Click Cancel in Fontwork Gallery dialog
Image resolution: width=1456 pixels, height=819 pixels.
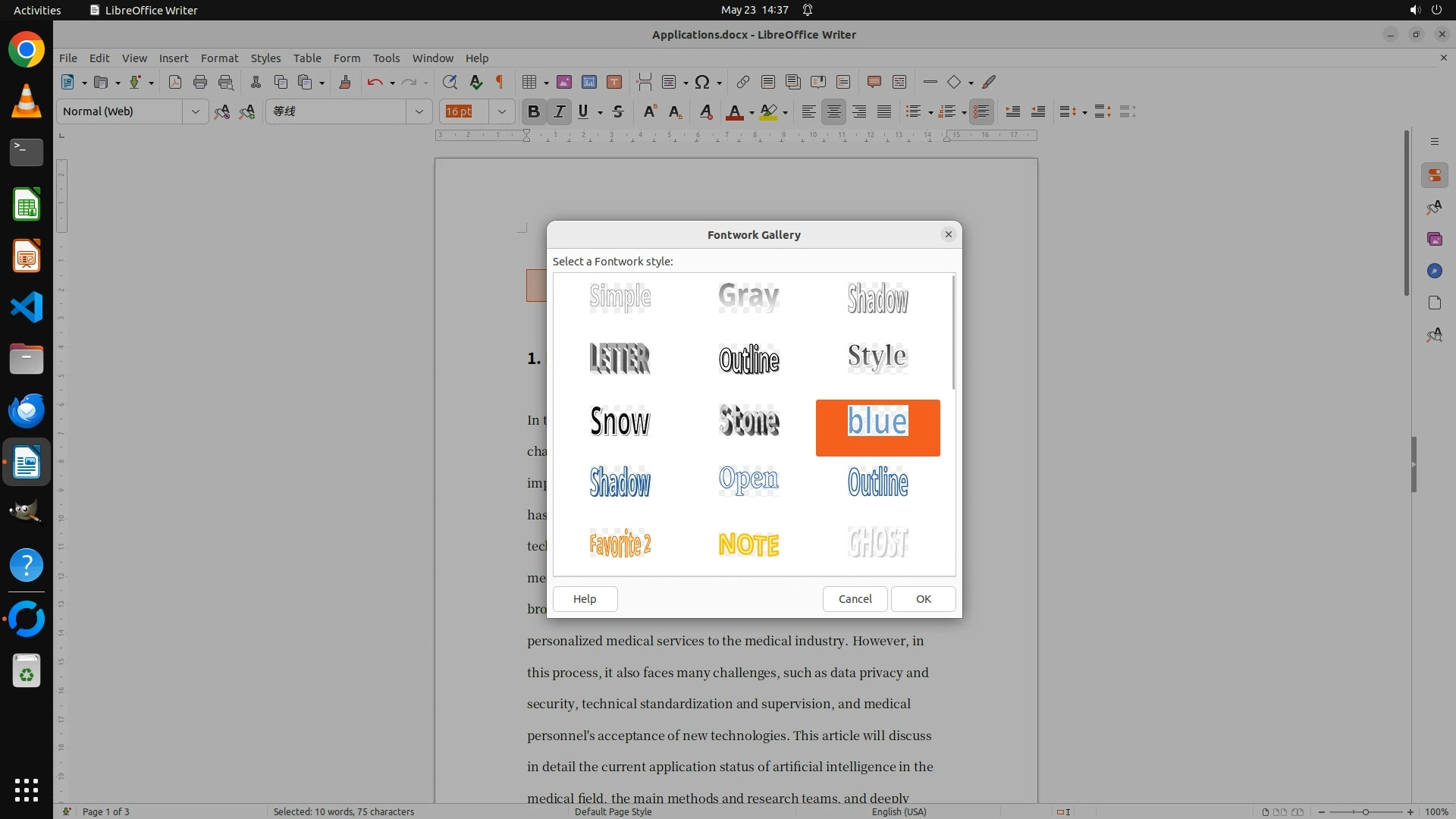855,598
